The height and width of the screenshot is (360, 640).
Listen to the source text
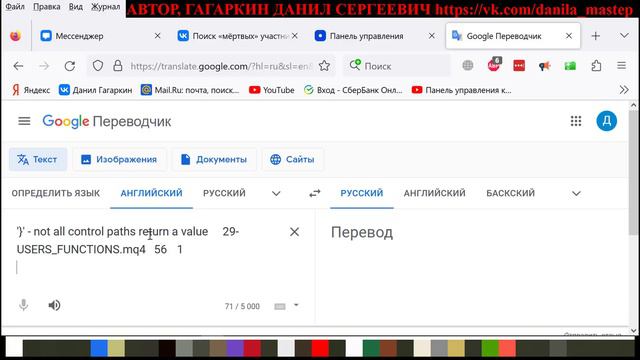(54, 305)
